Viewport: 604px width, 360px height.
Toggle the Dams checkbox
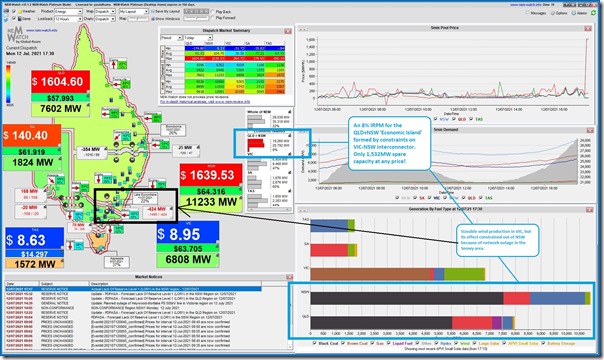coord(14,18)
